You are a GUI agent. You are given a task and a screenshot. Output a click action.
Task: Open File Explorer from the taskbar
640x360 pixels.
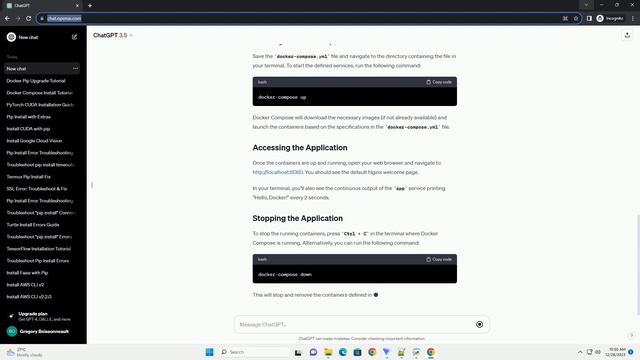coord(328,352)
